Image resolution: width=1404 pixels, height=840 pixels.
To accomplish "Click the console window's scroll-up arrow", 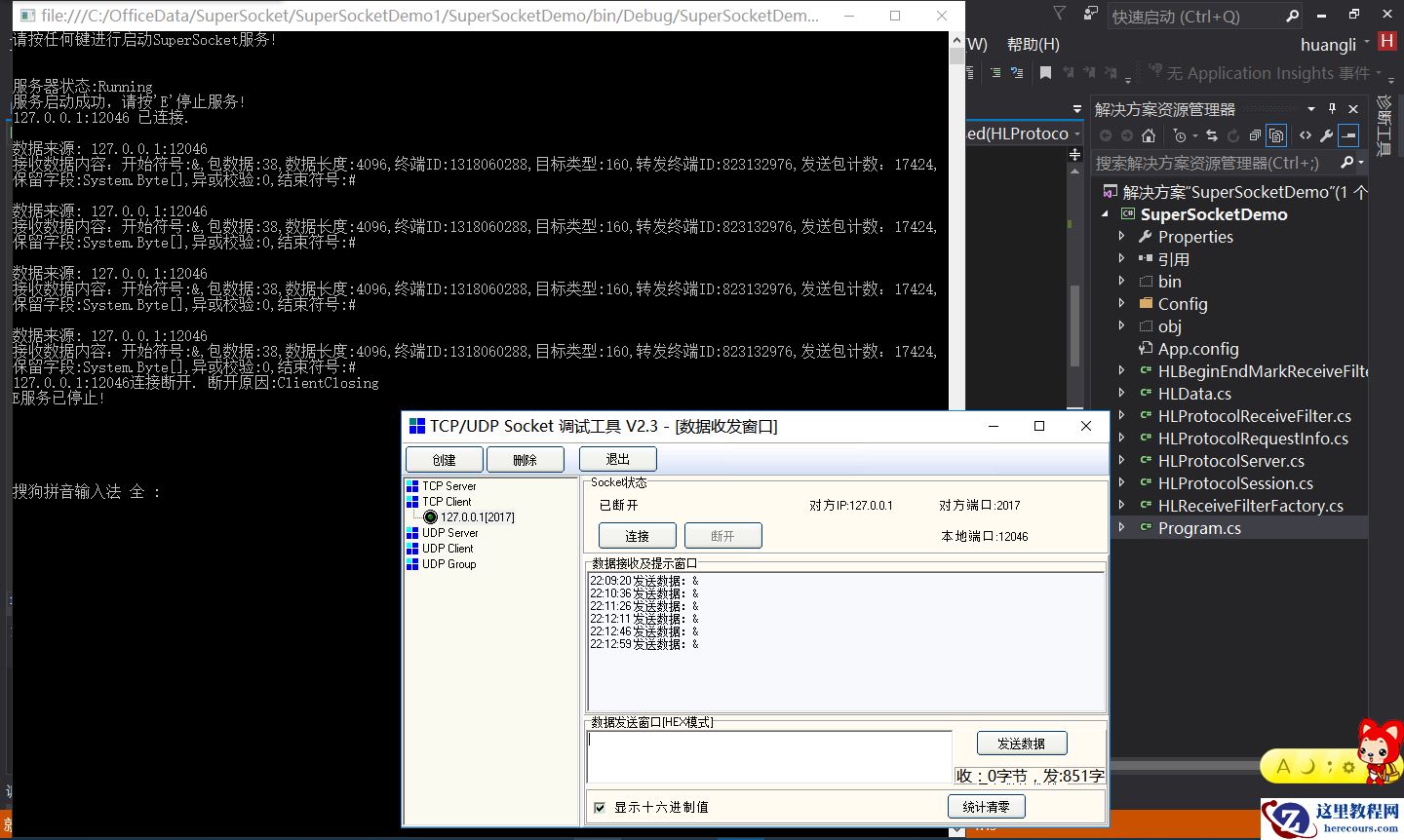I will pos(956,41).
